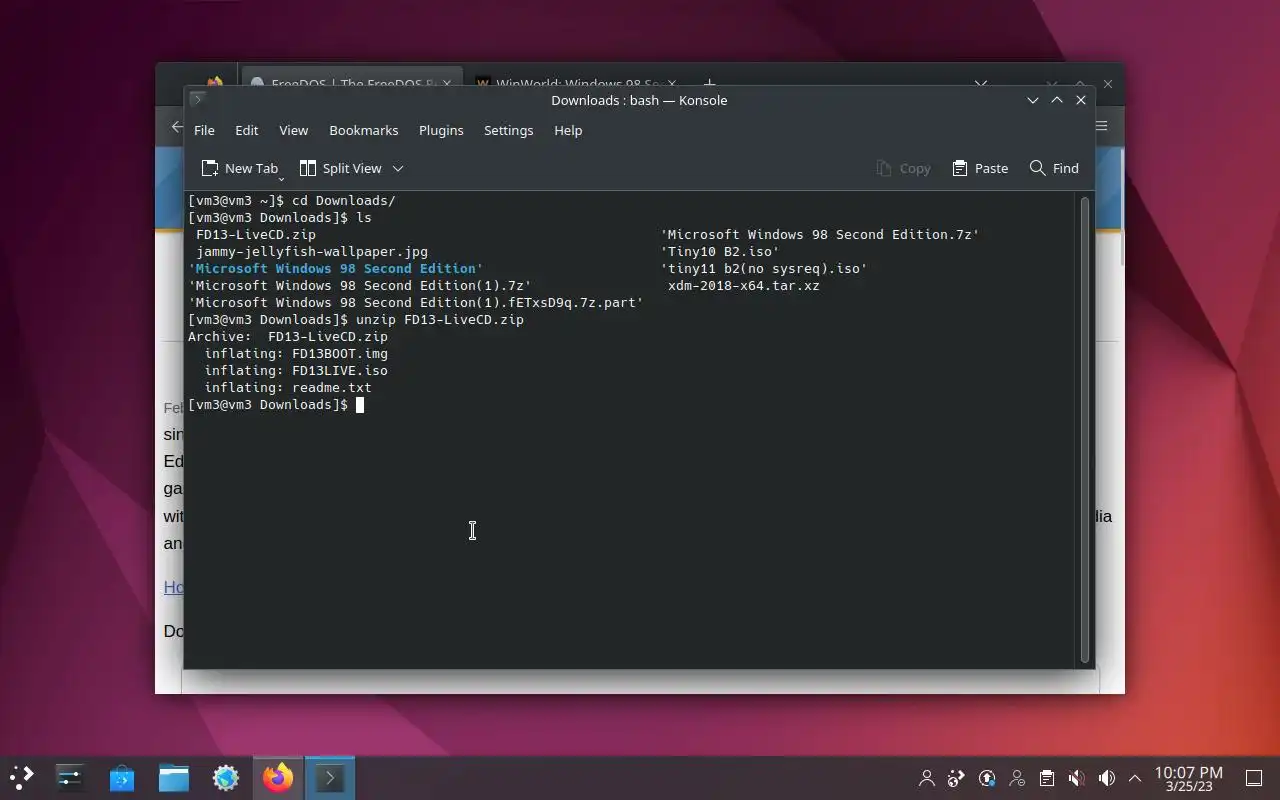Open the software updates tray icon

pos(987,778)
